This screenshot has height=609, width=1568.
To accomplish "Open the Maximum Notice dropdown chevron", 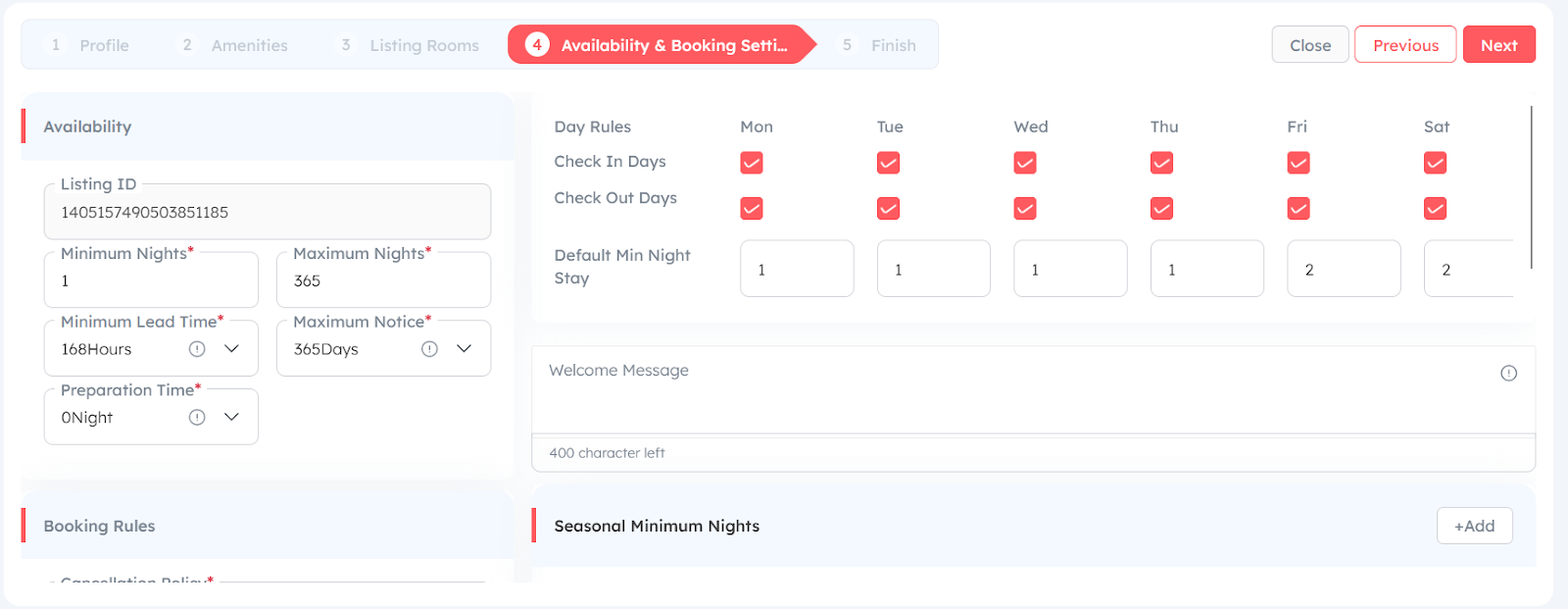I will pos(465,349).
